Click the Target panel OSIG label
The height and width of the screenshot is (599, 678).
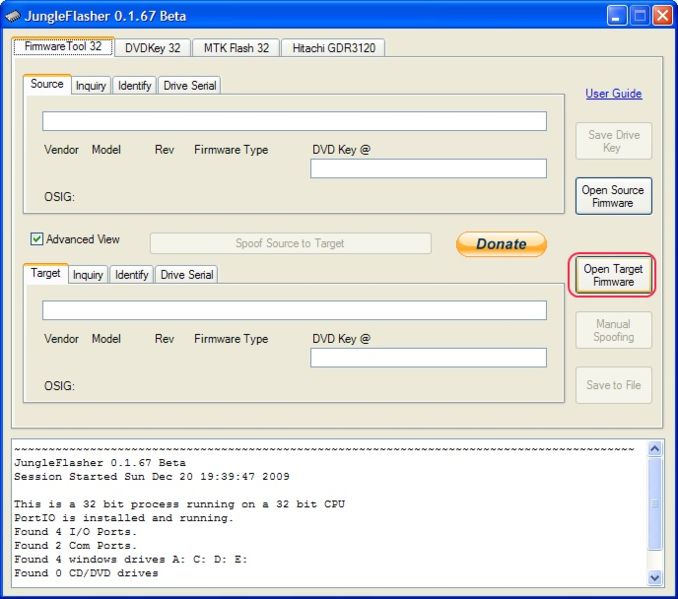tap(59, 386)
